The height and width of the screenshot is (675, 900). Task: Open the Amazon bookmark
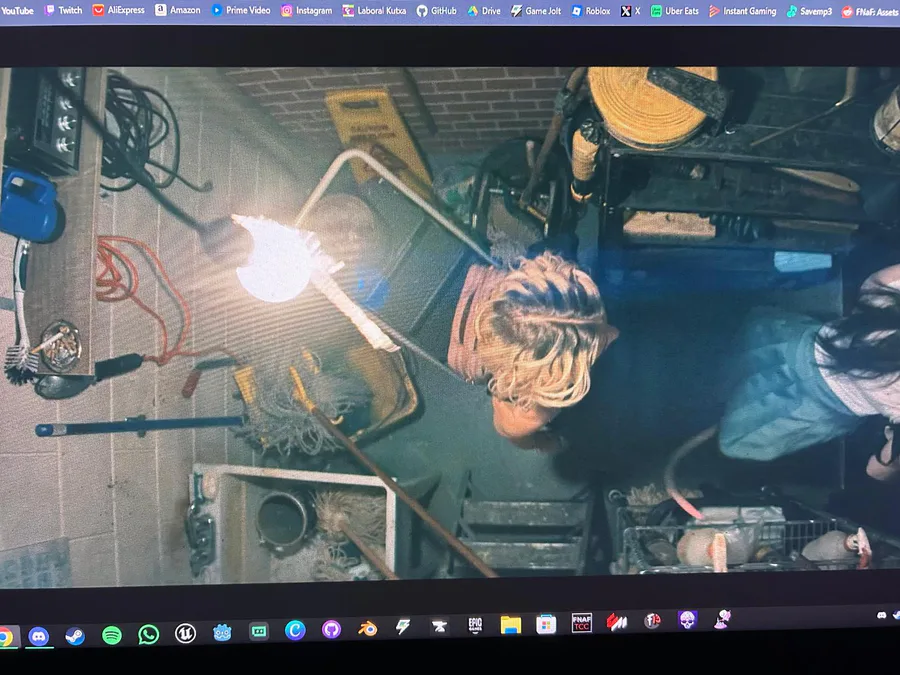(x=178, y=10)
